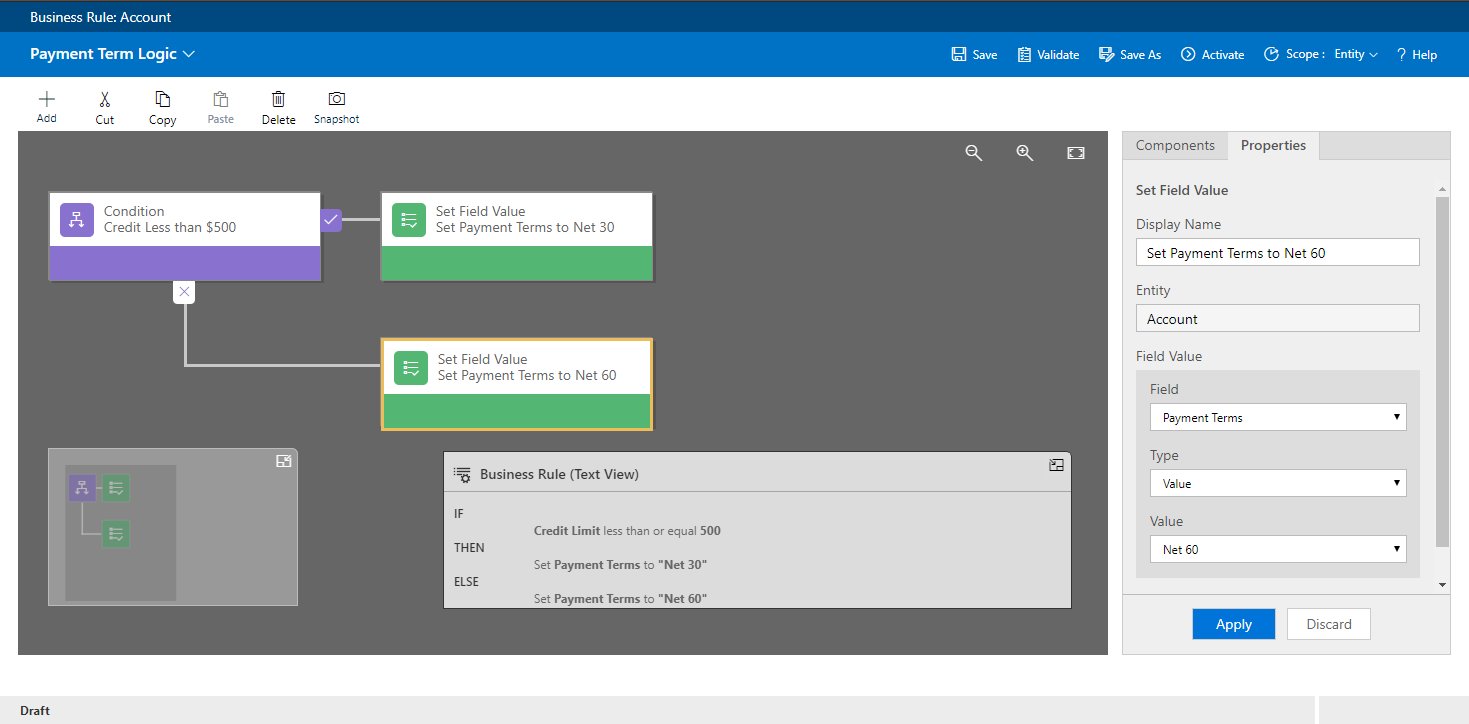This screenshot has height=724, width=1469.
Task: Click the Copy icon in toolbar
Action: (162, 100)
